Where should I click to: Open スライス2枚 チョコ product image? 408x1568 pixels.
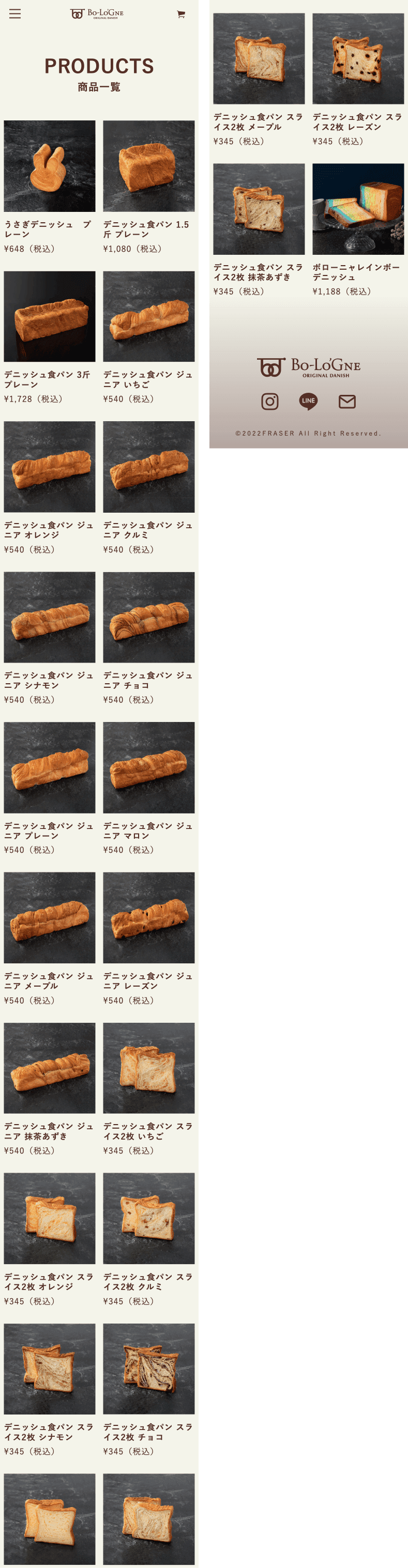pyautogui.click(x=148, y=1369)
